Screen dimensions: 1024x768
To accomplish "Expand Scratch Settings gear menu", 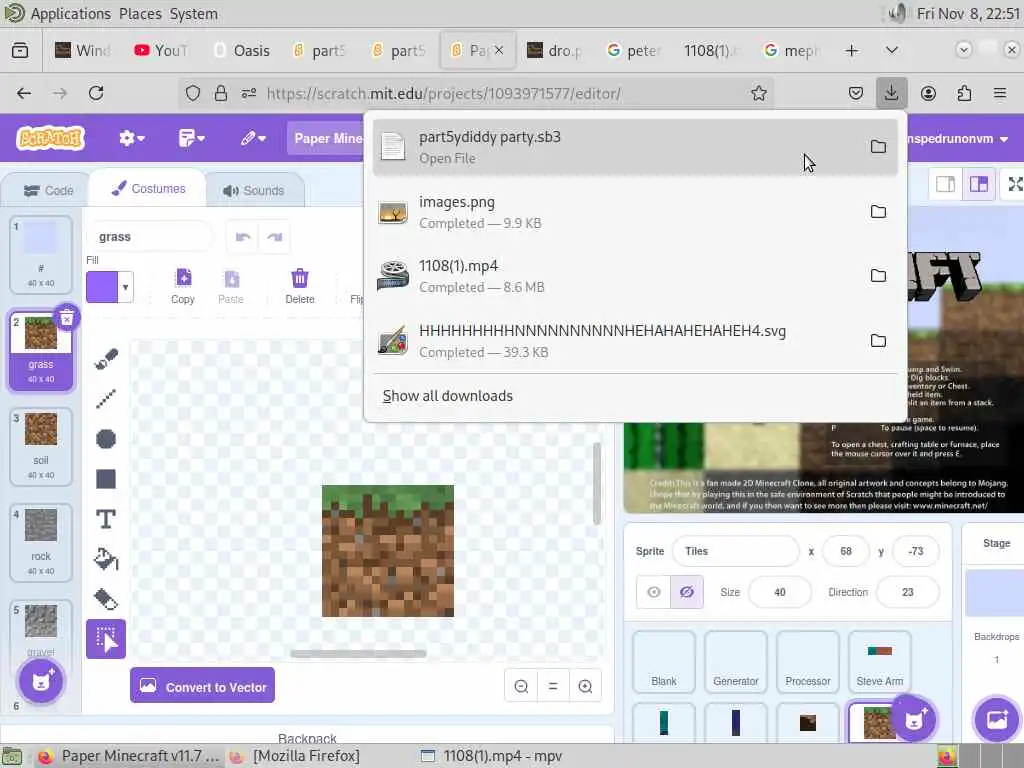I will pyautogui.click(x=131, y=138).
